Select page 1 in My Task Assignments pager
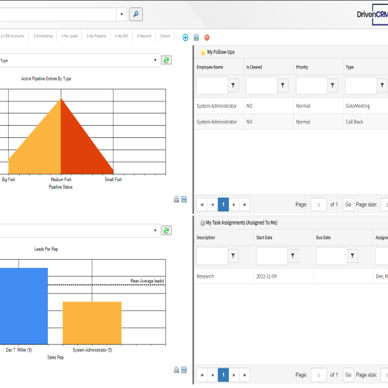Screen dimensions: 388x388 pyautogui.click(x=223, y=375)
